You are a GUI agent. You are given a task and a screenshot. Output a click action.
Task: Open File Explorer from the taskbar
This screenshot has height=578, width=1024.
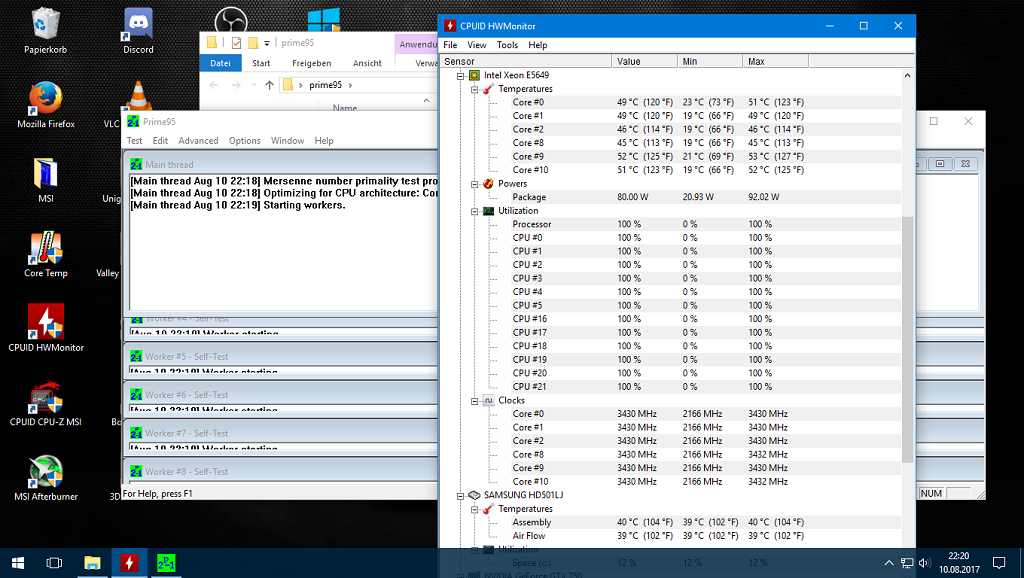point(92,562)
